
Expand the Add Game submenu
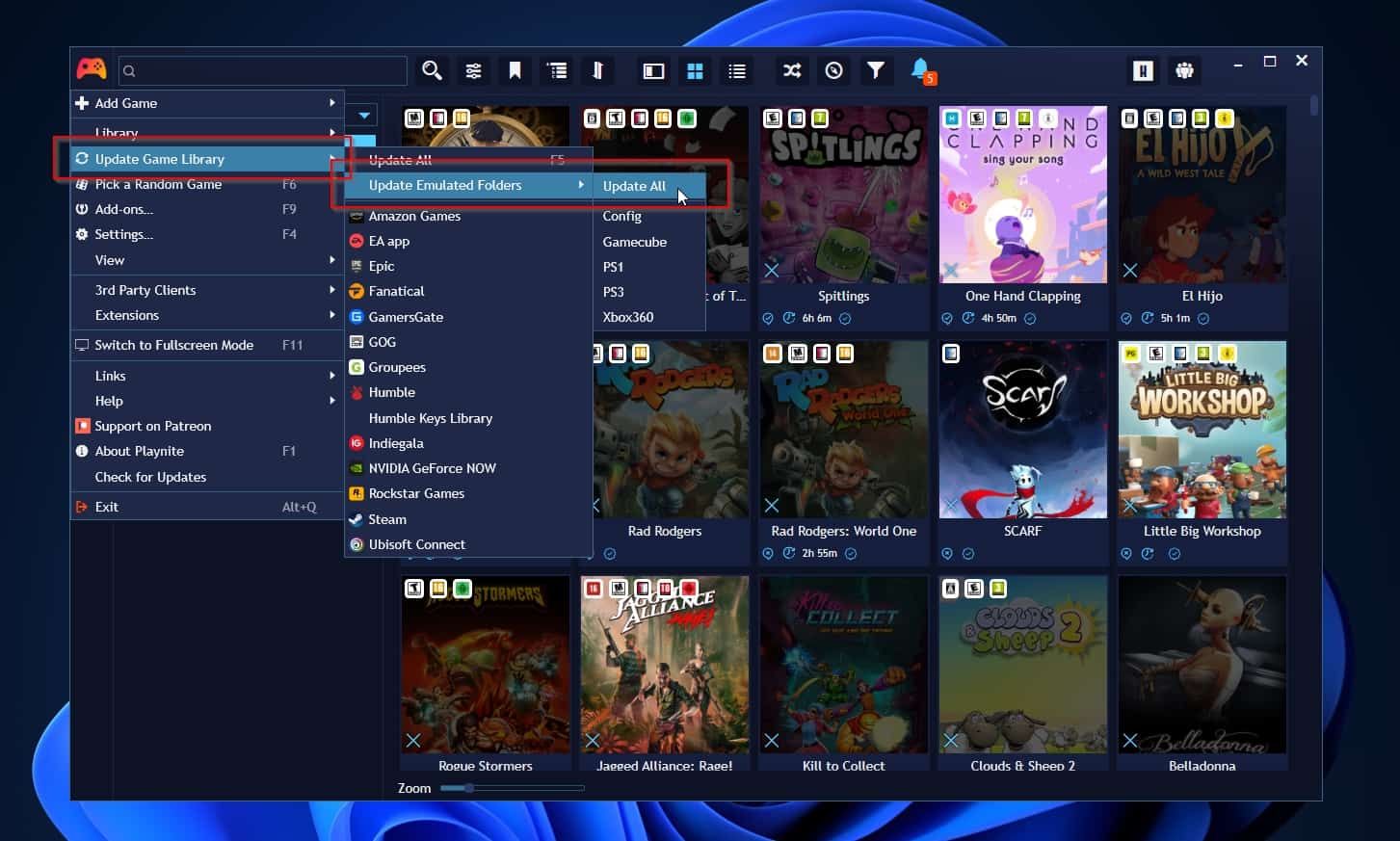point(207,103)
